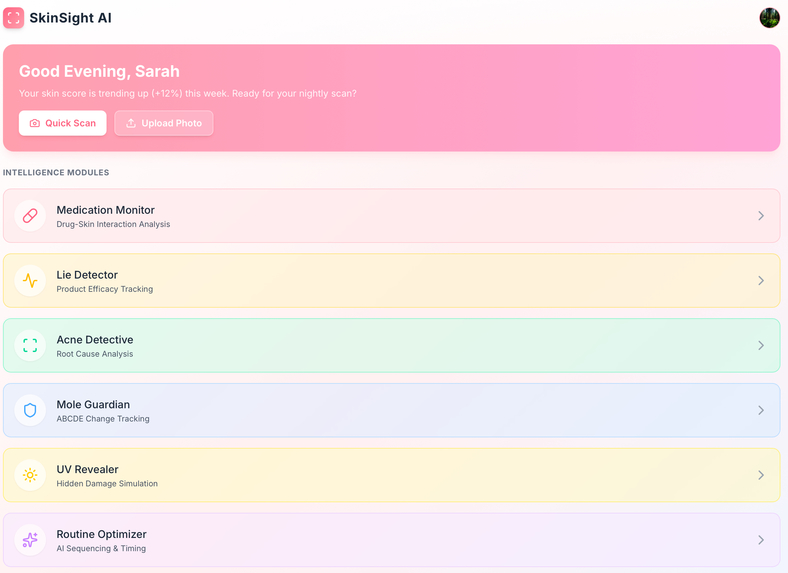Viewport: 788px width, 573px height.
Task: Expand Lie Detector via its chevron
Action: 761,280
